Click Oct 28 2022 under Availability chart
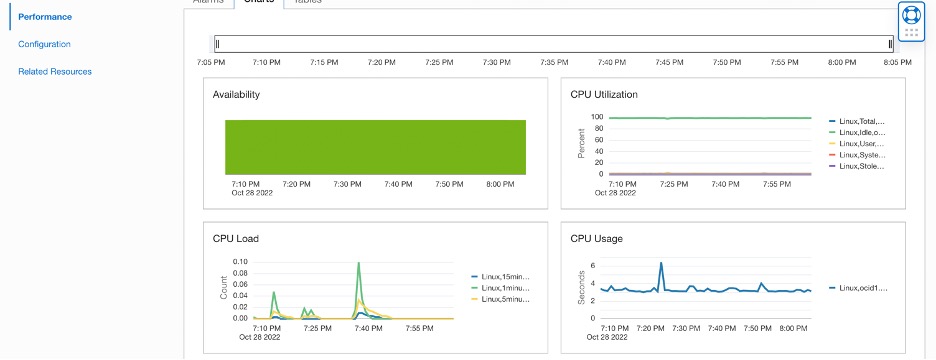 [x=252, y=193]
